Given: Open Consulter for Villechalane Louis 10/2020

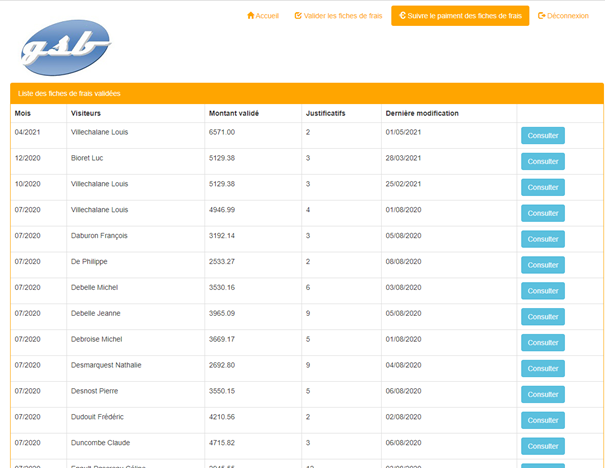Looking at the screenshot, I should click(542, 187).
